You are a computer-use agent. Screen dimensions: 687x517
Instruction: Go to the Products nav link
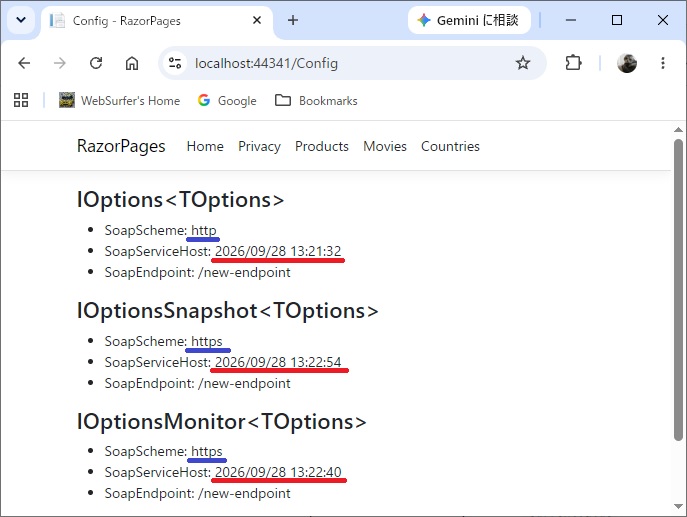pos(322,146)
